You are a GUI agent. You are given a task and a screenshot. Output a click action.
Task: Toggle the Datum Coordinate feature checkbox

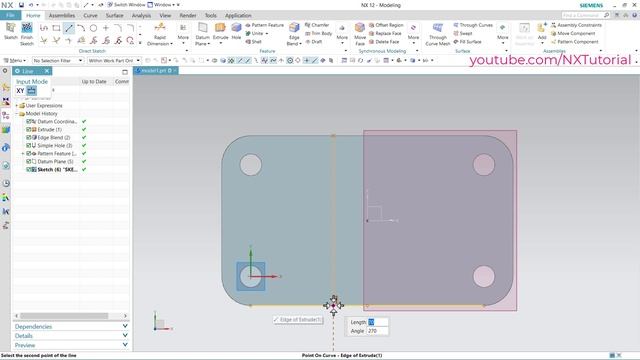29,122
